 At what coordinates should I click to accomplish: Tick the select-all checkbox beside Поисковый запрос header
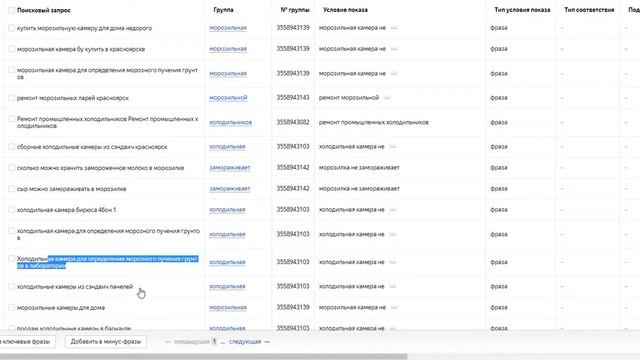click(x=11, y=10)
